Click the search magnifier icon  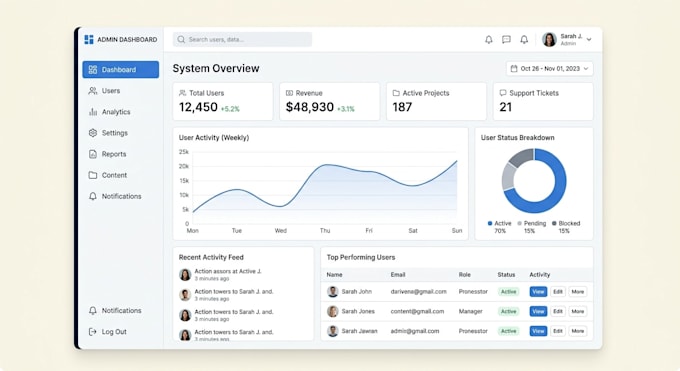point(181,39)
